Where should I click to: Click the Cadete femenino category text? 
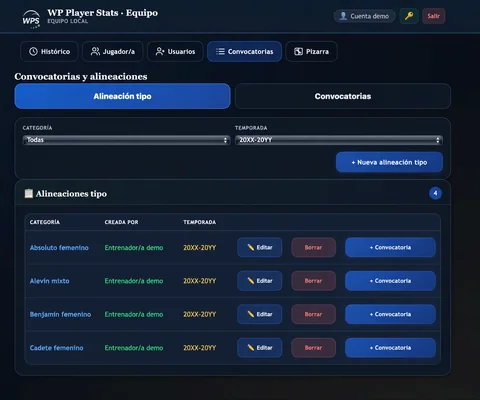click(x=56, y=348)
